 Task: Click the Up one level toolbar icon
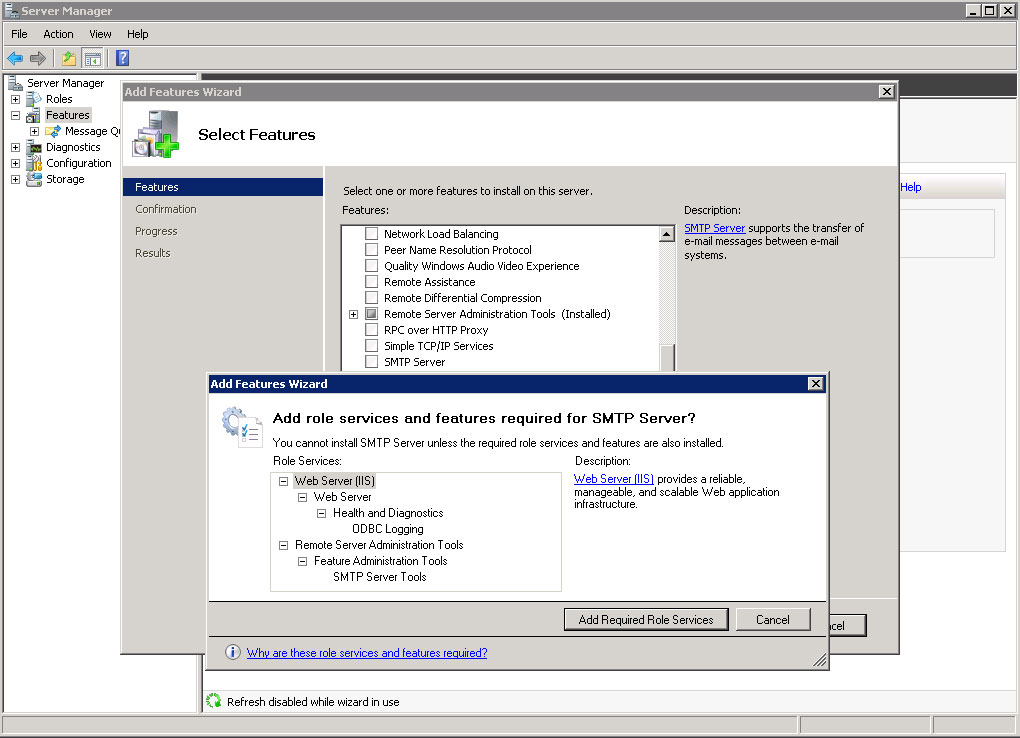point(68,59)
